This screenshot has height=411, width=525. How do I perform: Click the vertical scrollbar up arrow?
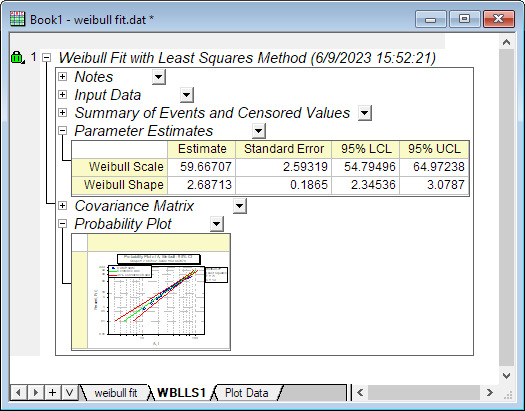(x=506, y=43)
